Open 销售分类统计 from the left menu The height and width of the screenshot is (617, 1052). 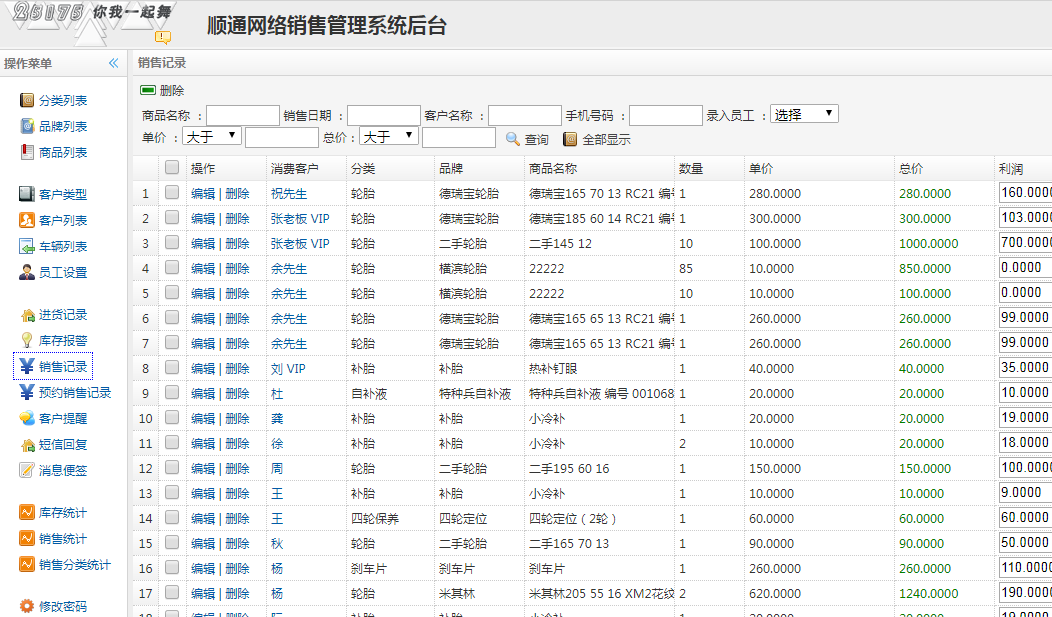pyautogui.click(x=74, y=565)
